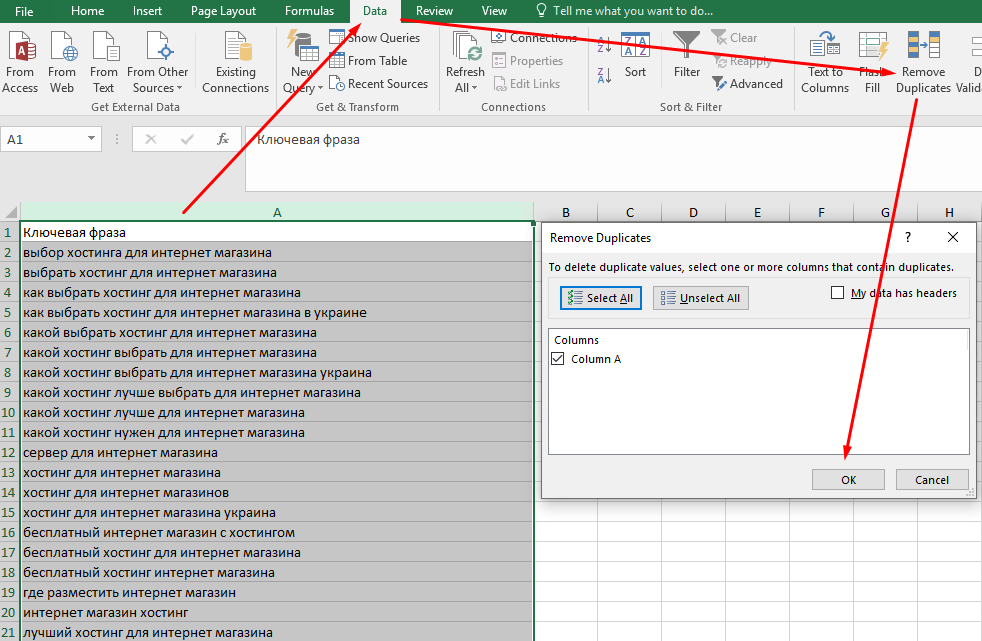Toggle the Filter funnel
This screenshot has width=982, height=641.
click(x=686, y=55)
